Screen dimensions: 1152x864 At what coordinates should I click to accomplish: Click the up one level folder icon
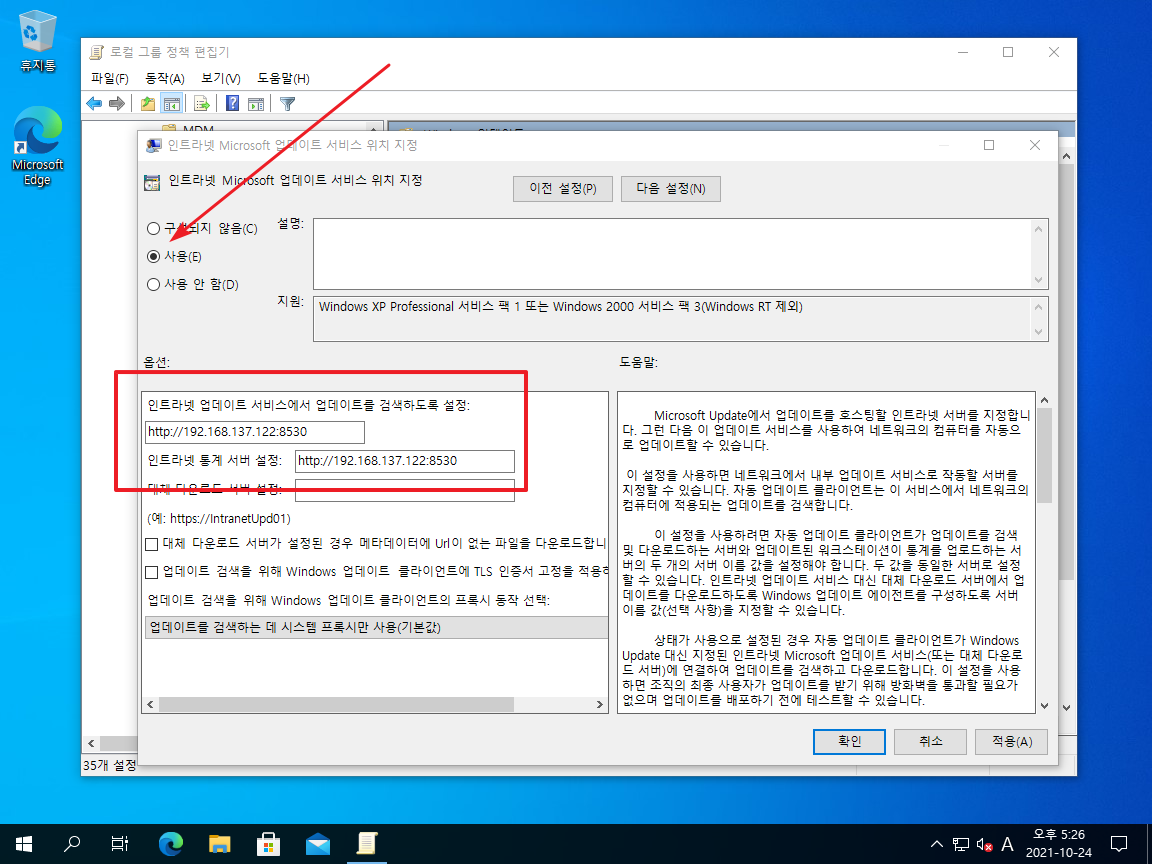tap(148, 104)
